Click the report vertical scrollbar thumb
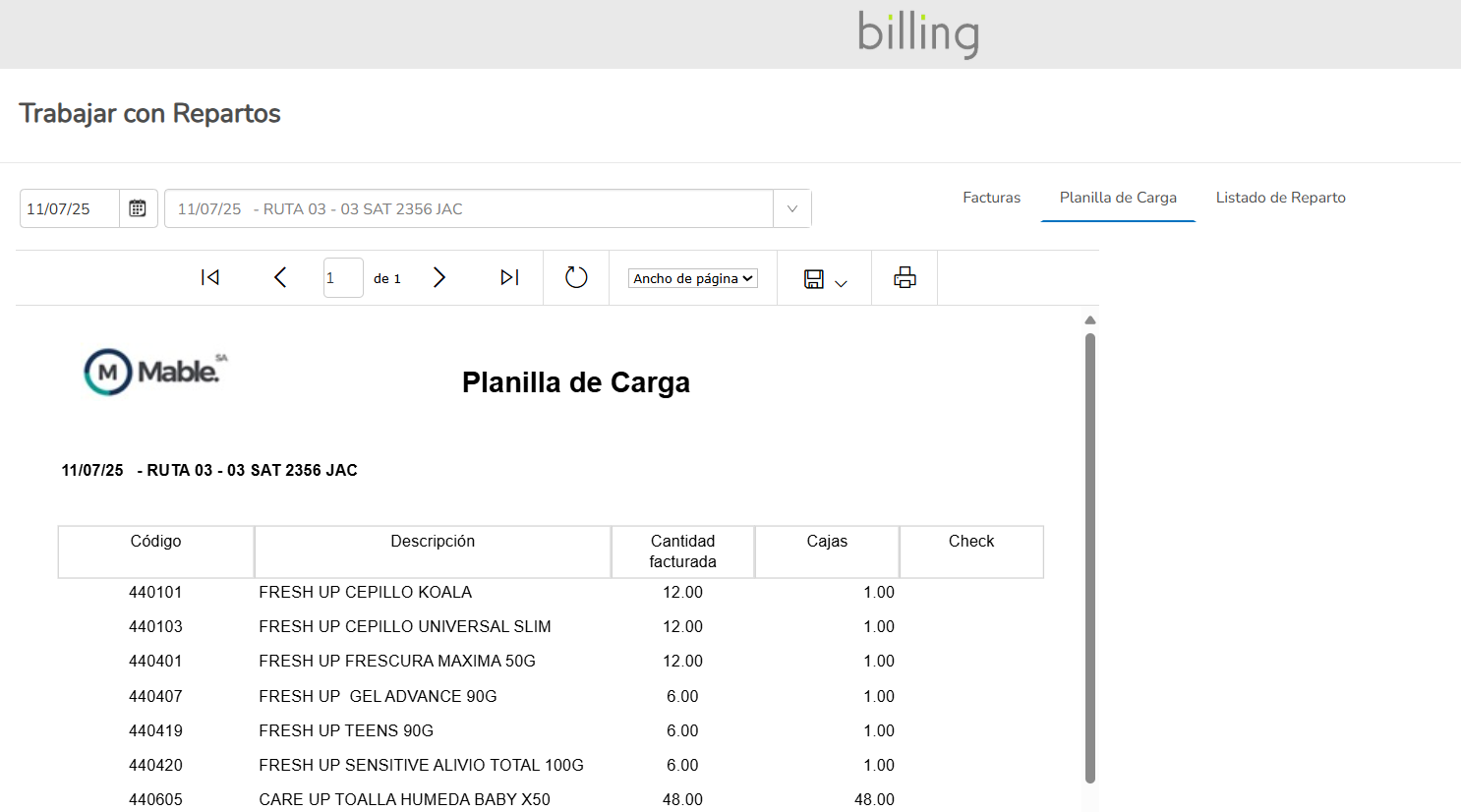The image size is (1461, 812). click(1089, 556)
